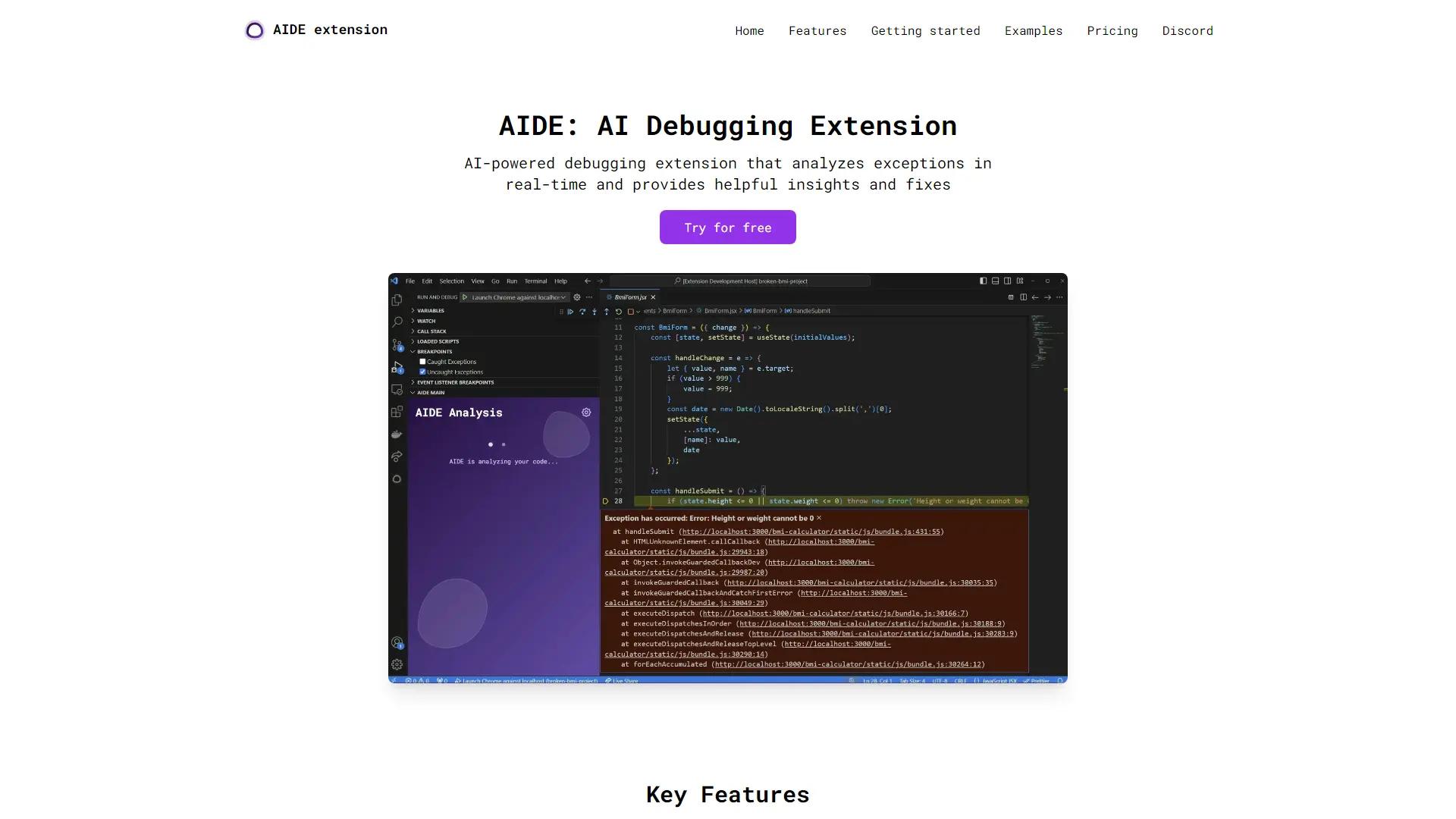Open the Run menu in VS Code

[512, 281]
